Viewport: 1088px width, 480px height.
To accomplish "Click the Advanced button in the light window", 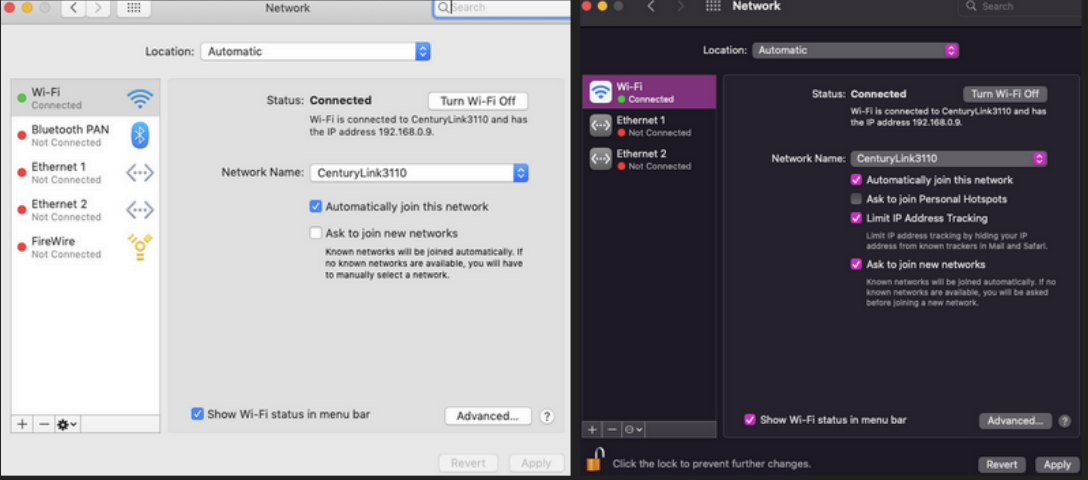I will point(487,416).
